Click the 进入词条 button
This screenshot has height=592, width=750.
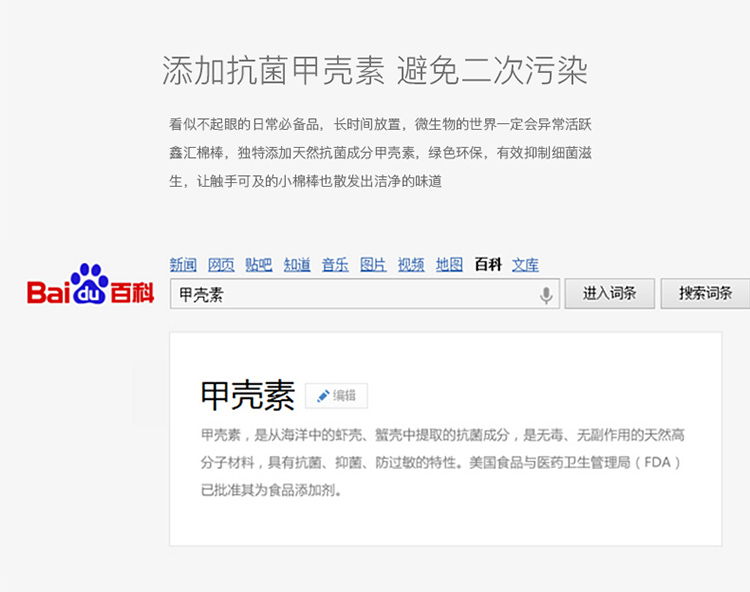609,293
